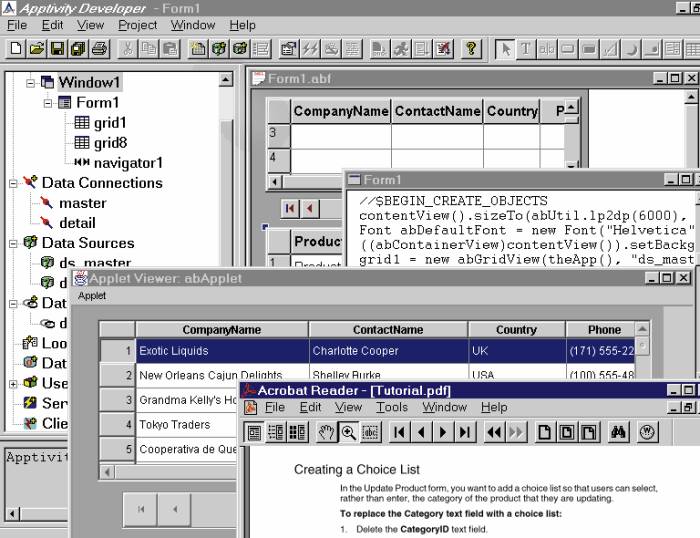Image resolution: width=700 pixels, height=538 pixels.
Task: Open the Applet menu in Applet Viewer
Action: pos(92,296)
